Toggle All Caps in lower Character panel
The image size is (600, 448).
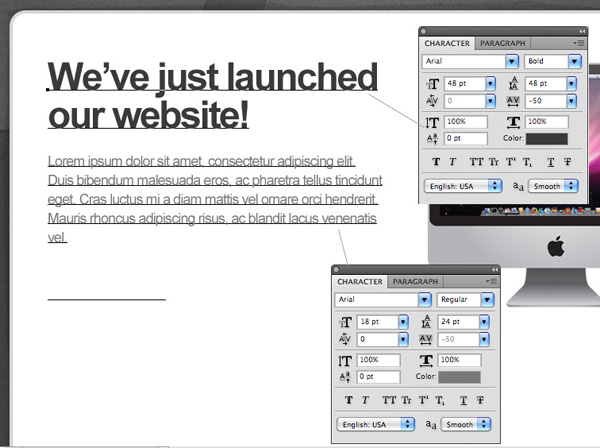[x=389, y=400]
